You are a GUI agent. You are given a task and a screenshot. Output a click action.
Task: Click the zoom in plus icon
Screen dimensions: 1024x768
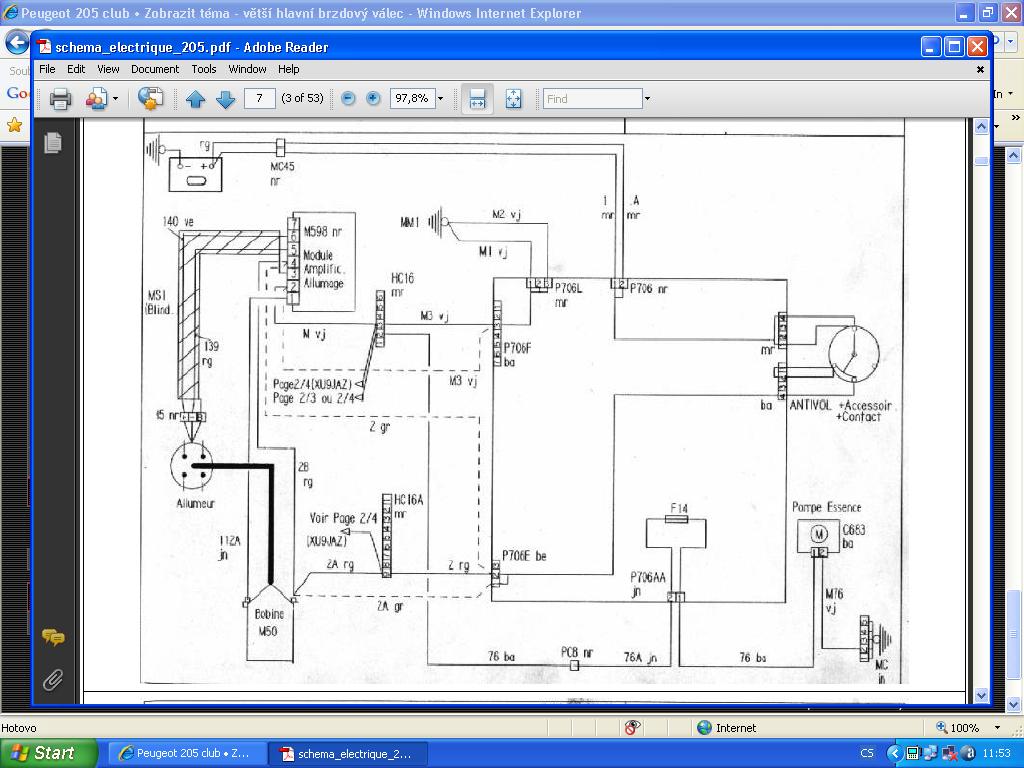[373, 98]
